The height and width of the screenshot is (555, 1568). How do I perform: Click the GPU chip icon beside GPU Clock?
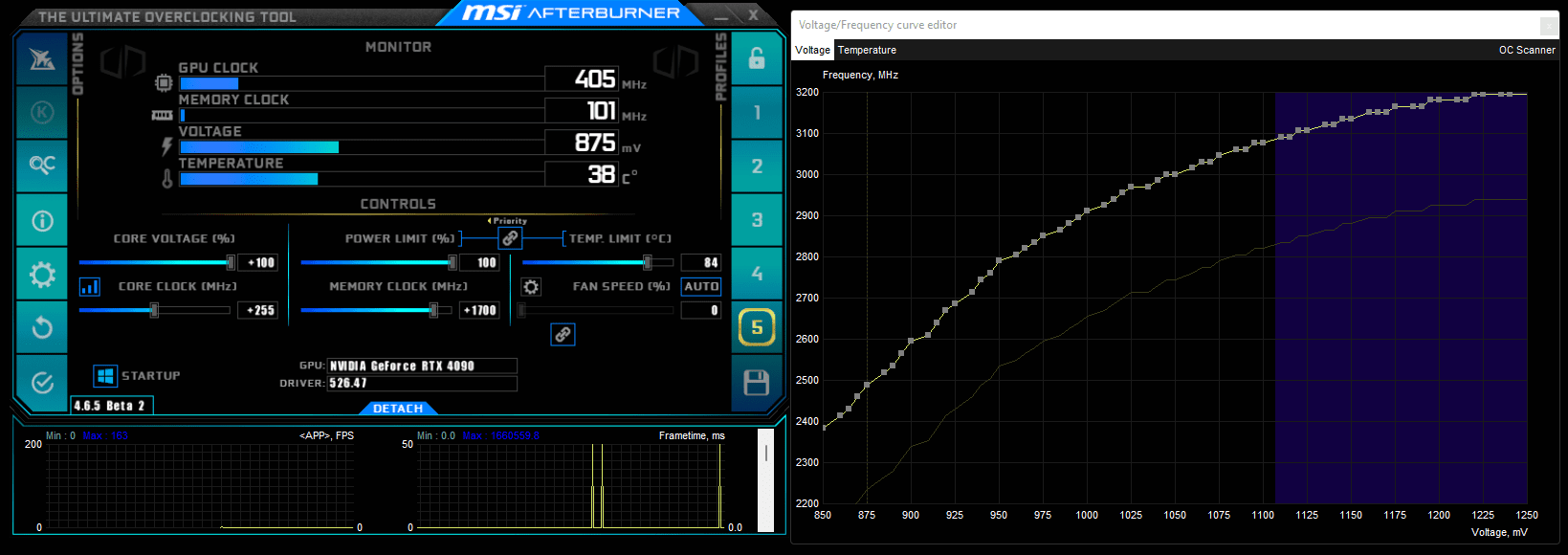pyautogui.click(x=164, y=83)
